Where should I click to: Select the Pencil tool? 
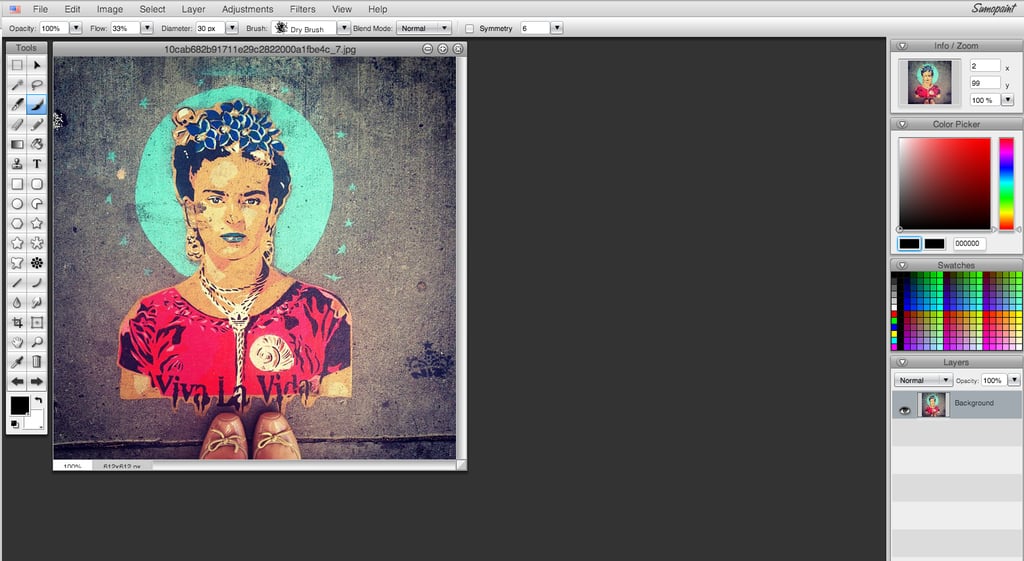point(37,124)
